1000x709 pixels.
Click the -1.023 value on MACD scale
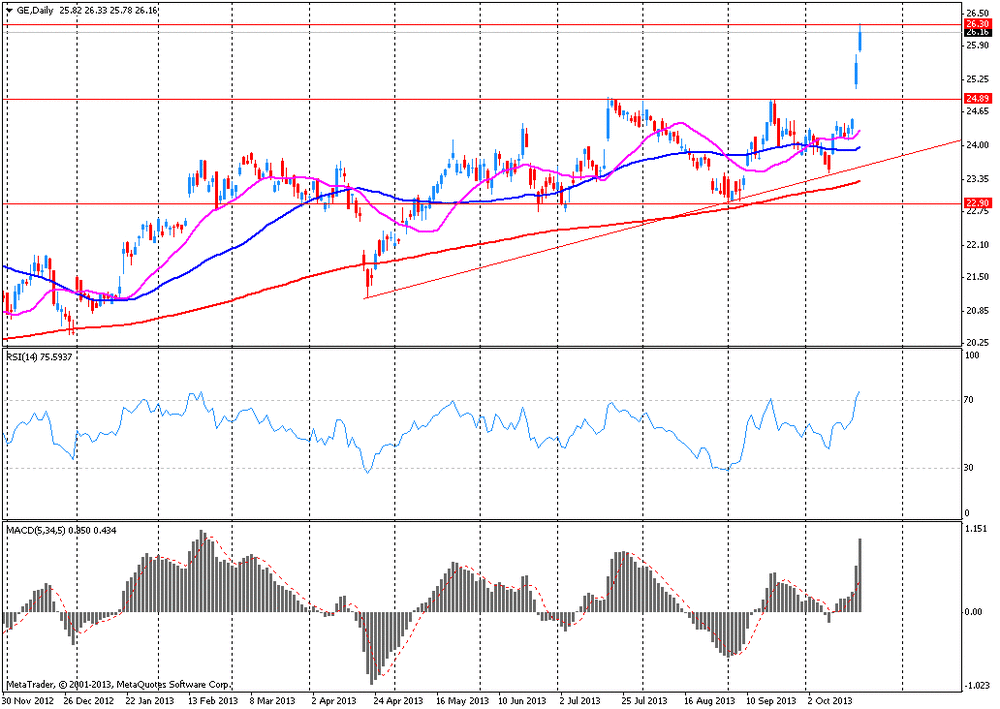pos(976,686)
